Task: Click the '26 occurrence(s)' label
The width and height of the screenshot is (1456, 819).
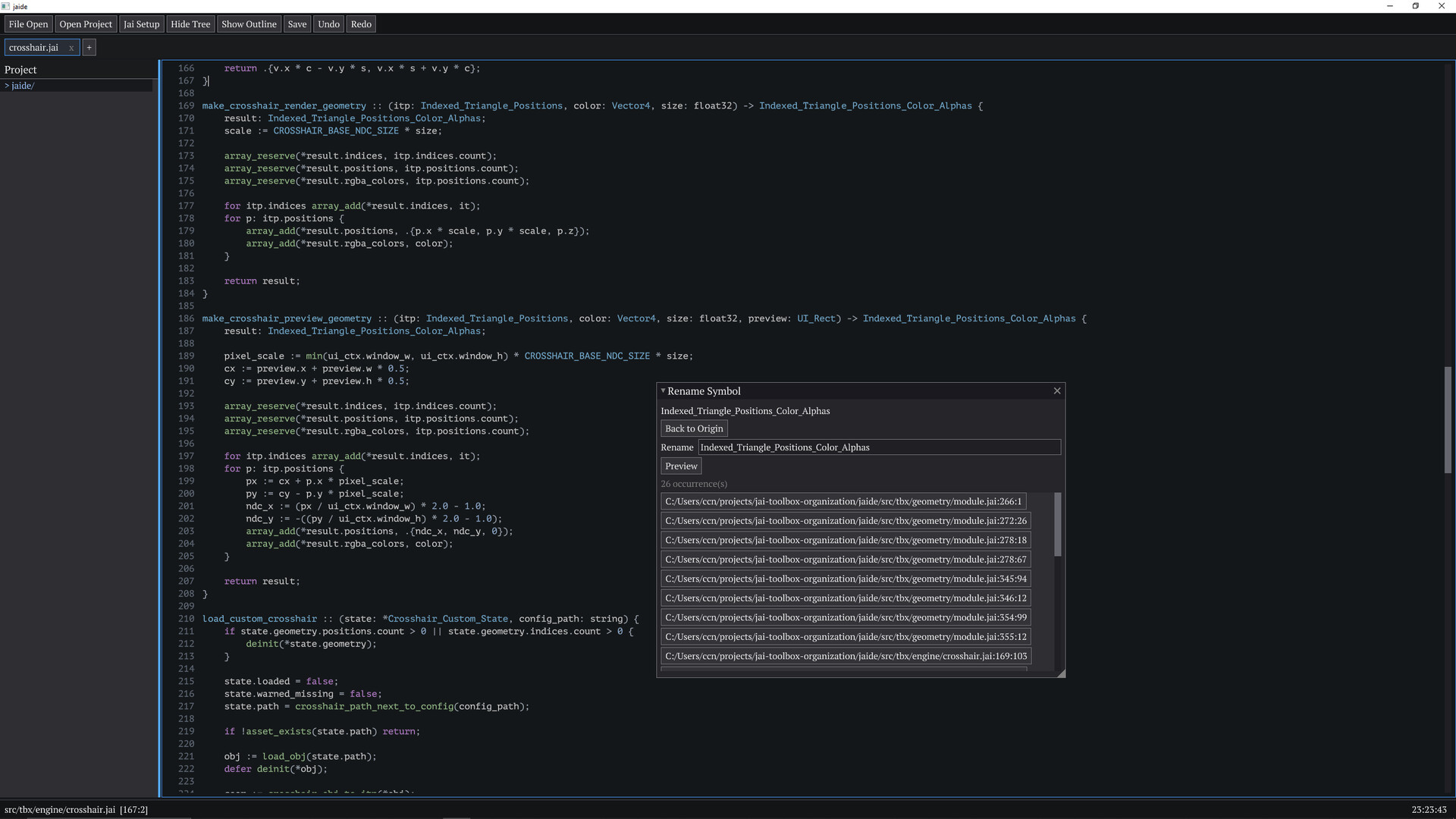Action: click(x=693, y=484)
